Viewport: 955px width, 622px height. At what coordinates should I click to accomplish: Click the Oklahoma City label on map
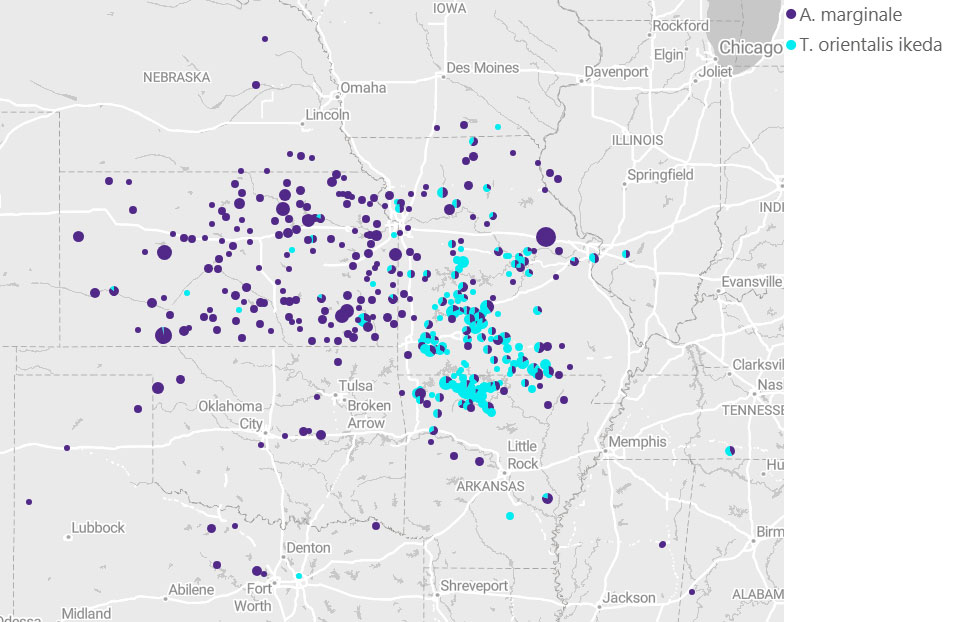click(x=229, y=415)
